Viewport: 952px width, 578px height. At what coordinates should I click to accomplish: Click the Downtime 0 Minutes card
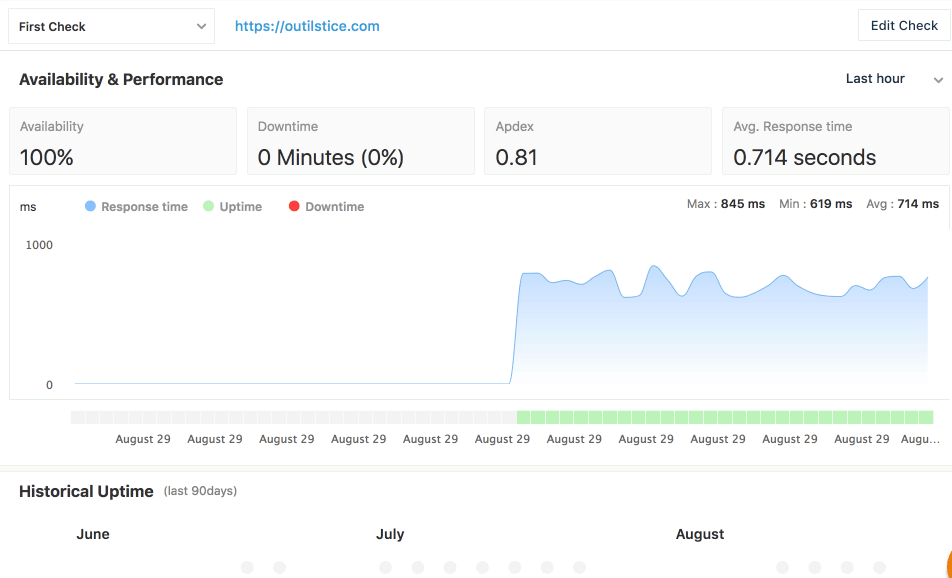(x=361, y=141)
